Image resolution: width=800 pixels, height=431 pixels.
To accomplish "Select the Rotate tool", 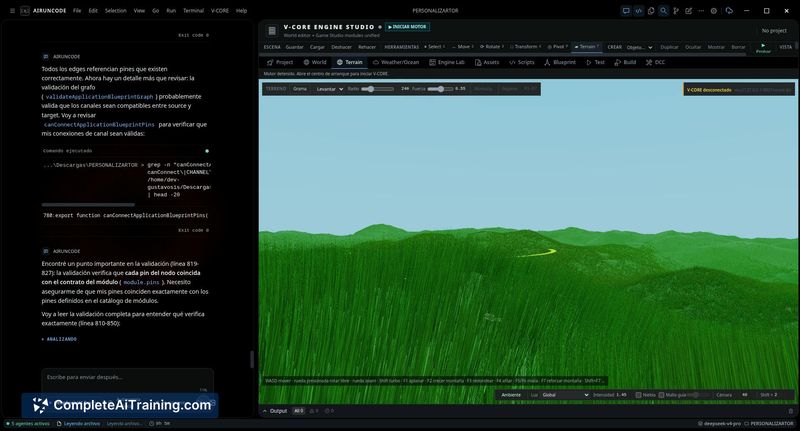I will point(492,46).
